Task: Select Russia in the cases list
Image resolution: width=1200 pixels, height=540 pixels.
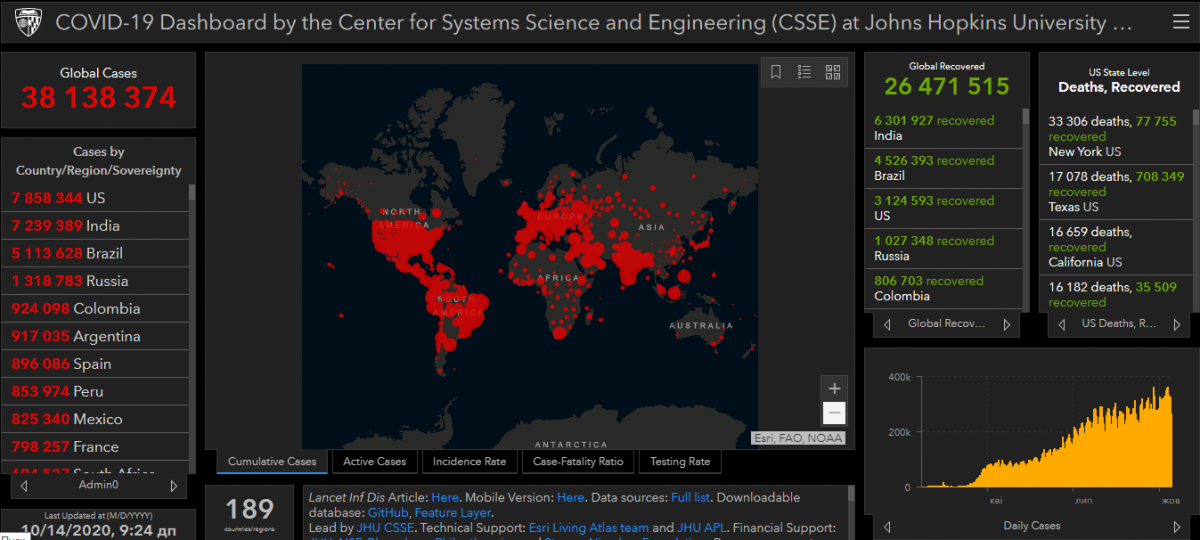Action: tap(95, 281)
